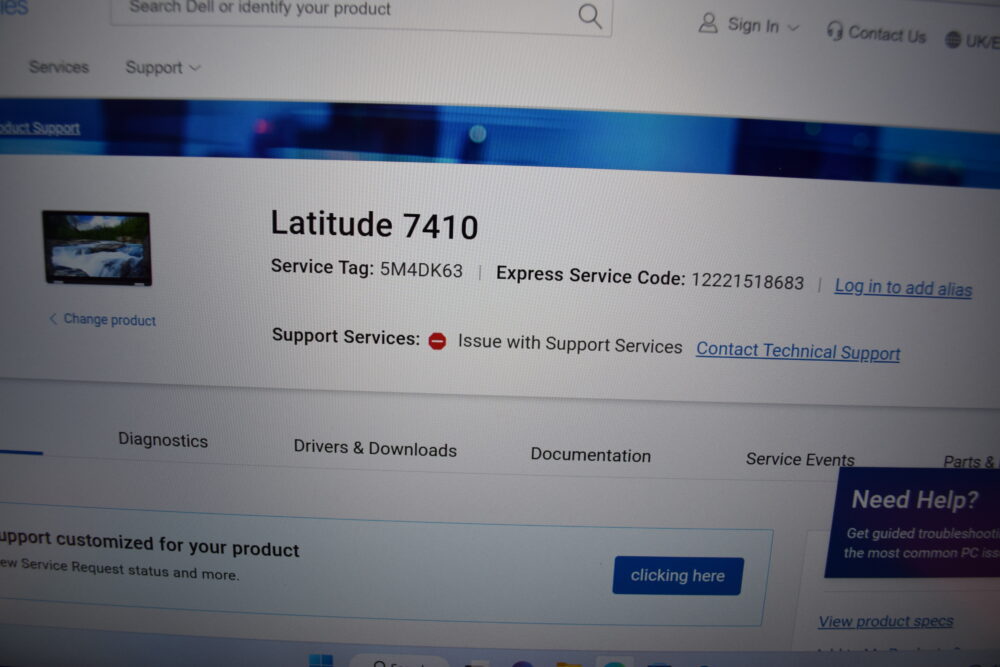Open the Drivers & Downloads tab
Image resolution: width=1000 pixels, height=667 pixels.
click(x=375, y=448)
